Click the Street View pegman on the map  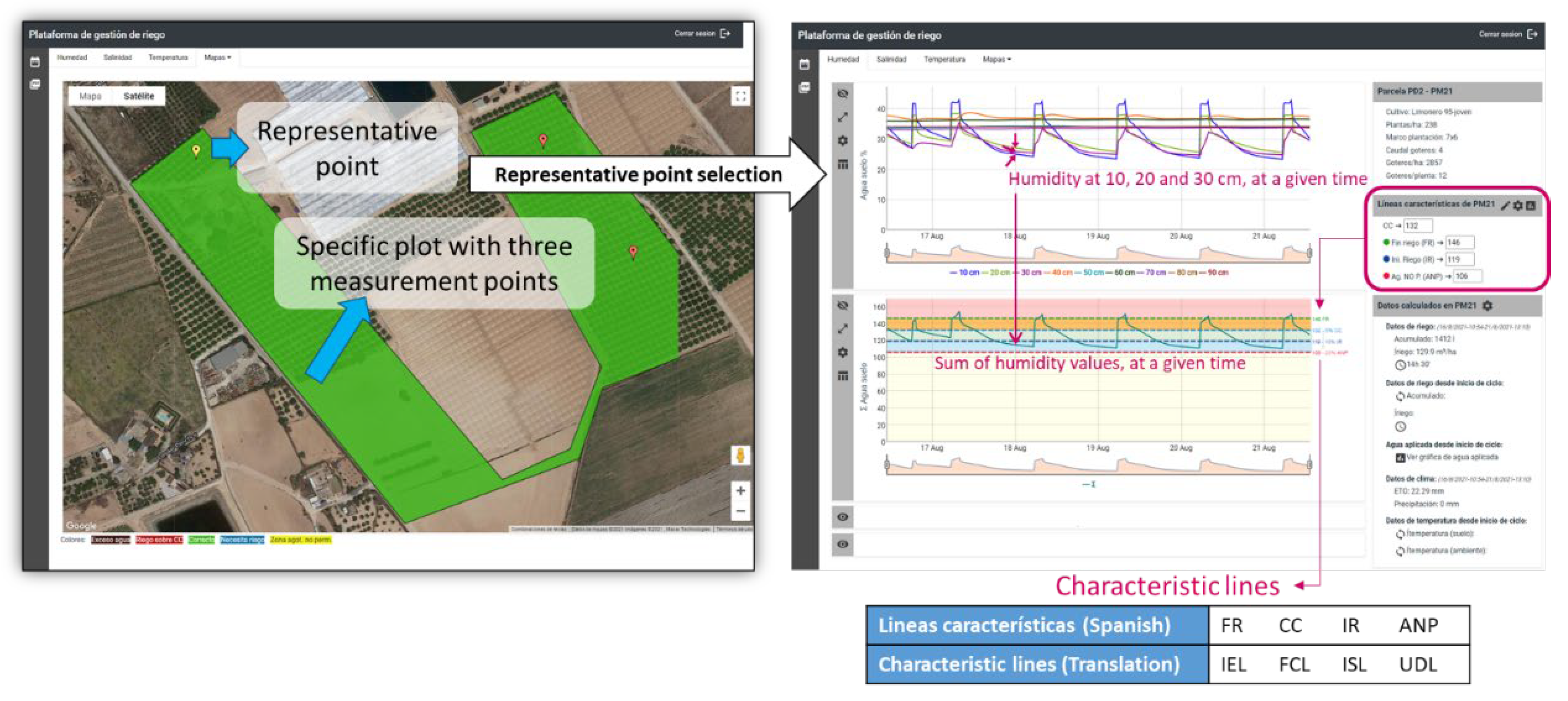tap(740, 455)
